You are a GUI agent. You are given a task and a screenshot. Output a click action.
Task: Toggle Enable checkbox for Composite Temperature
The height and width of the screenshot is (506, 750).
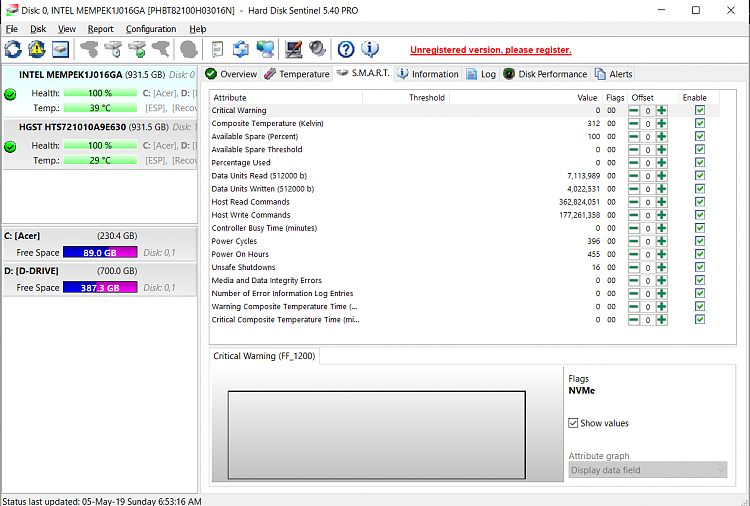pos(700,123)
